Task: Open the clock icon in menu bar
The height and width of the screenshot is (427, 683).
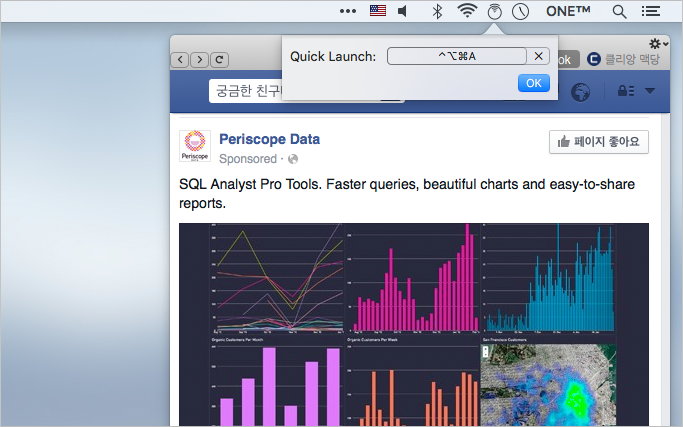Action: tap(520, 12)
